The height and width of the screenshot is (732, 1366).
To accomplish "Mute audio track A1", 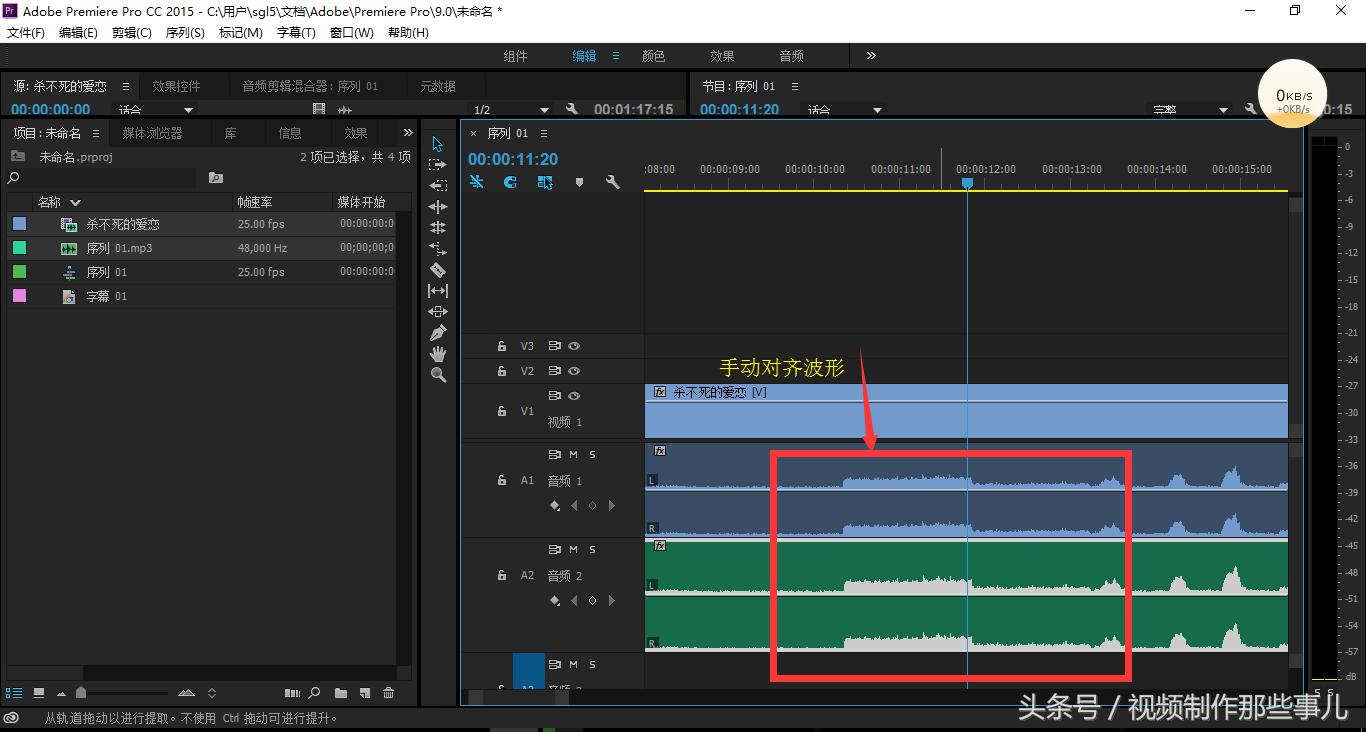I will pos(574,455).
